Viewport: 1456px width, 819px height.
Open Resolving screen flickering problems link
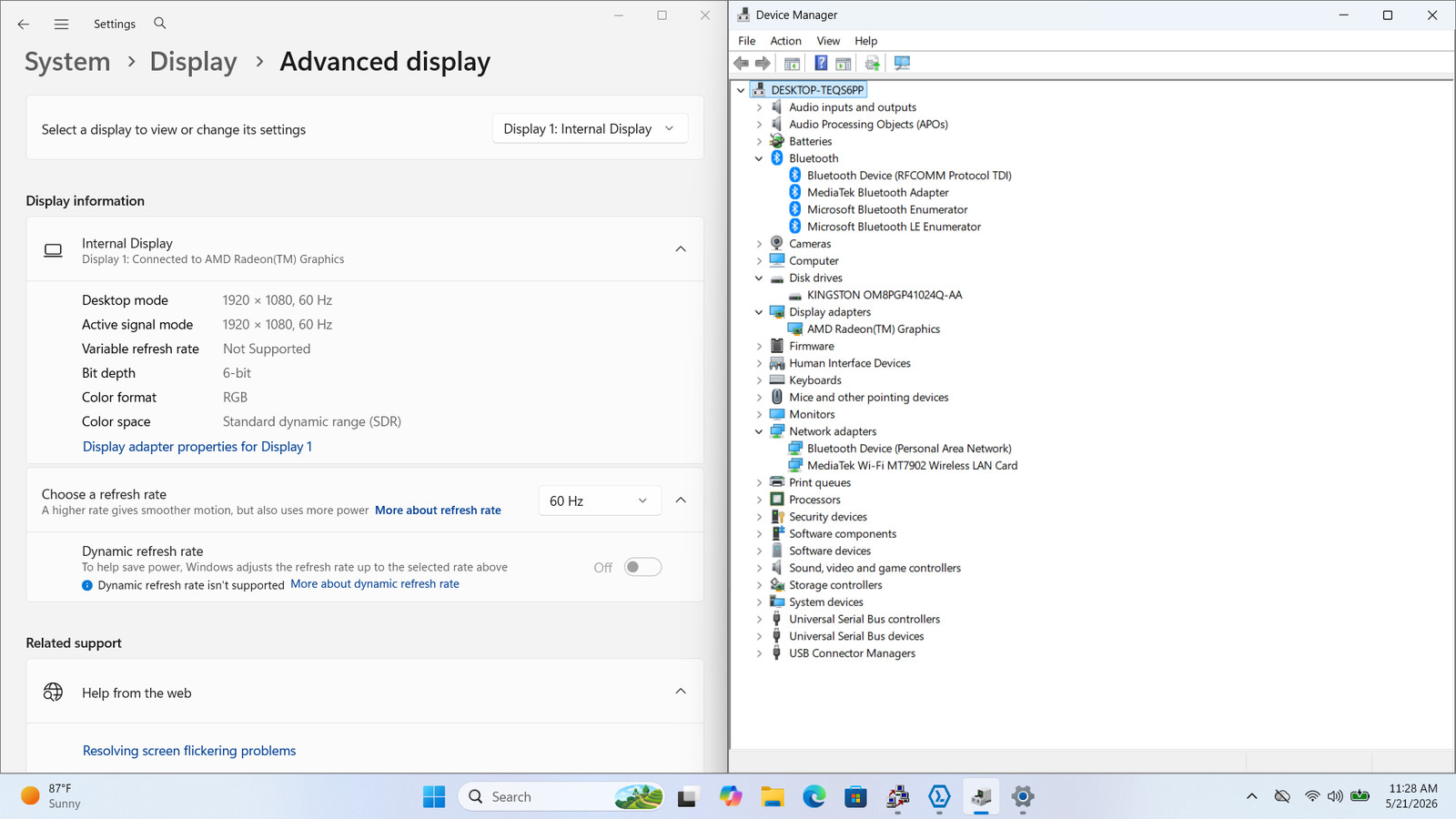(x=189, y=751)
